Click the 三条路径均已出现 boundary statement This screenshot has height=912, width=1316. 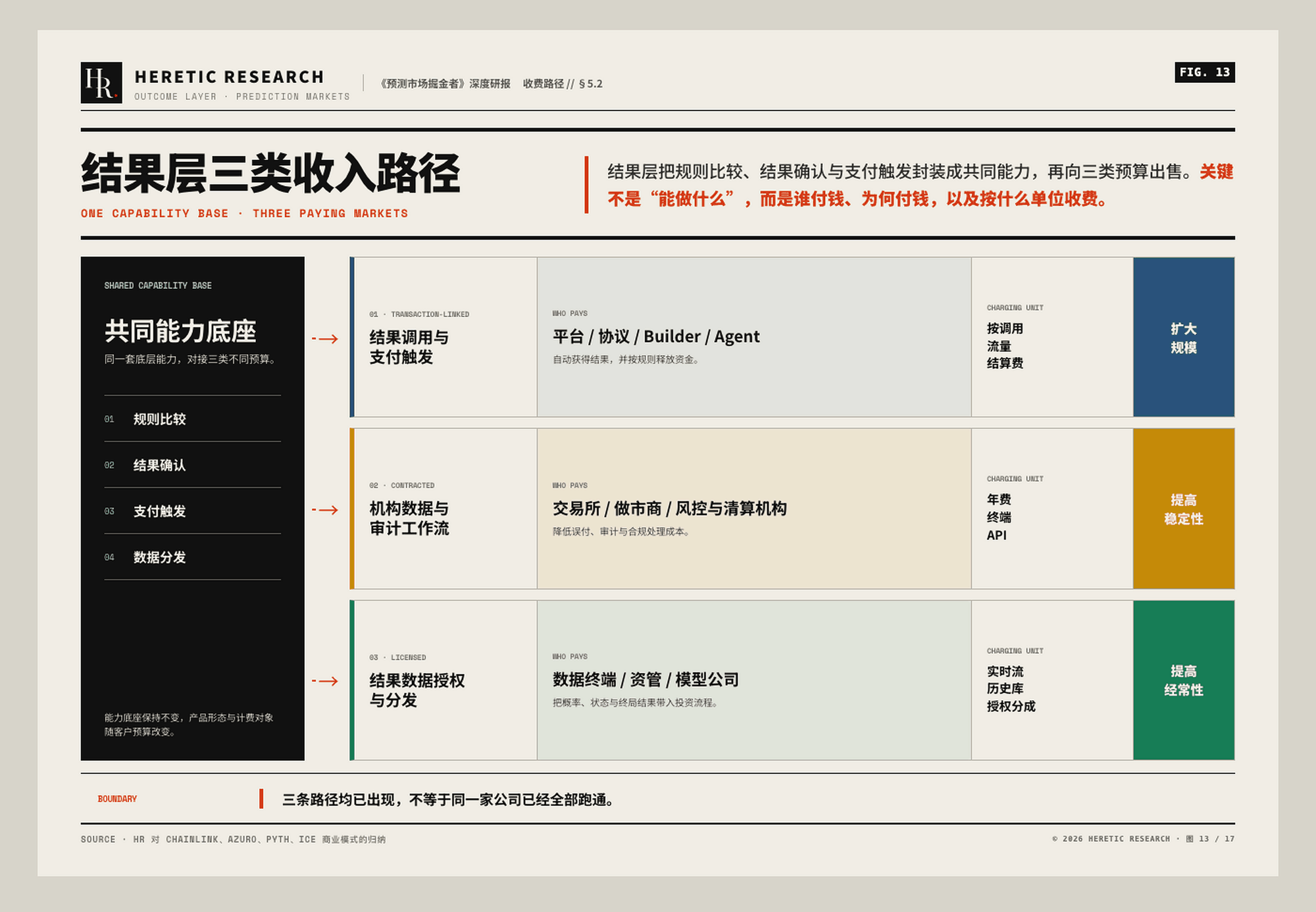tap(449, 799)
